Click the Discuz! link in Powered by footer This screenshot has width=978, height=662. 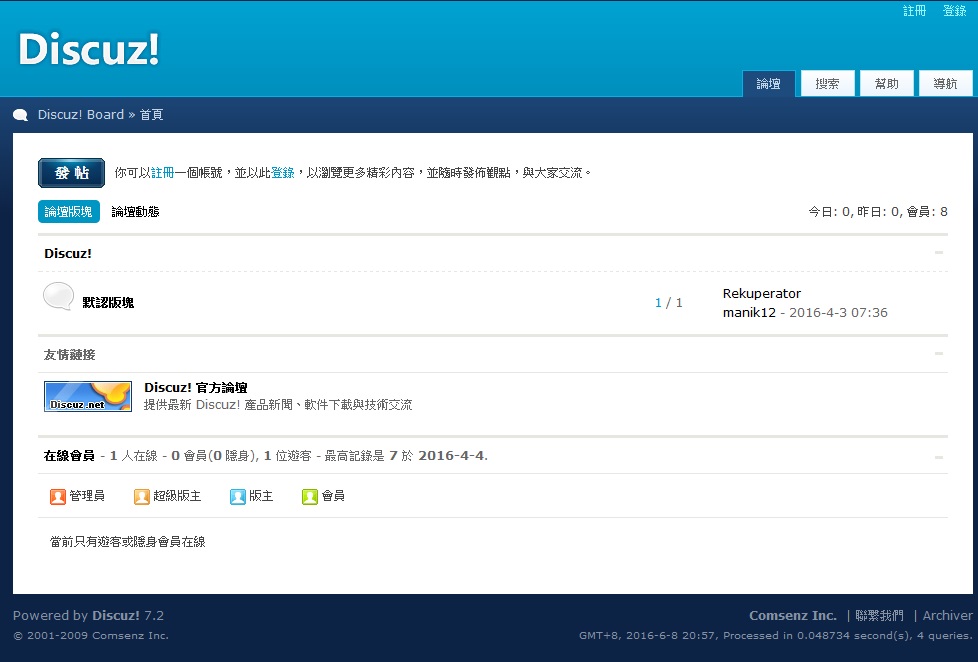[x=116, y=615]
